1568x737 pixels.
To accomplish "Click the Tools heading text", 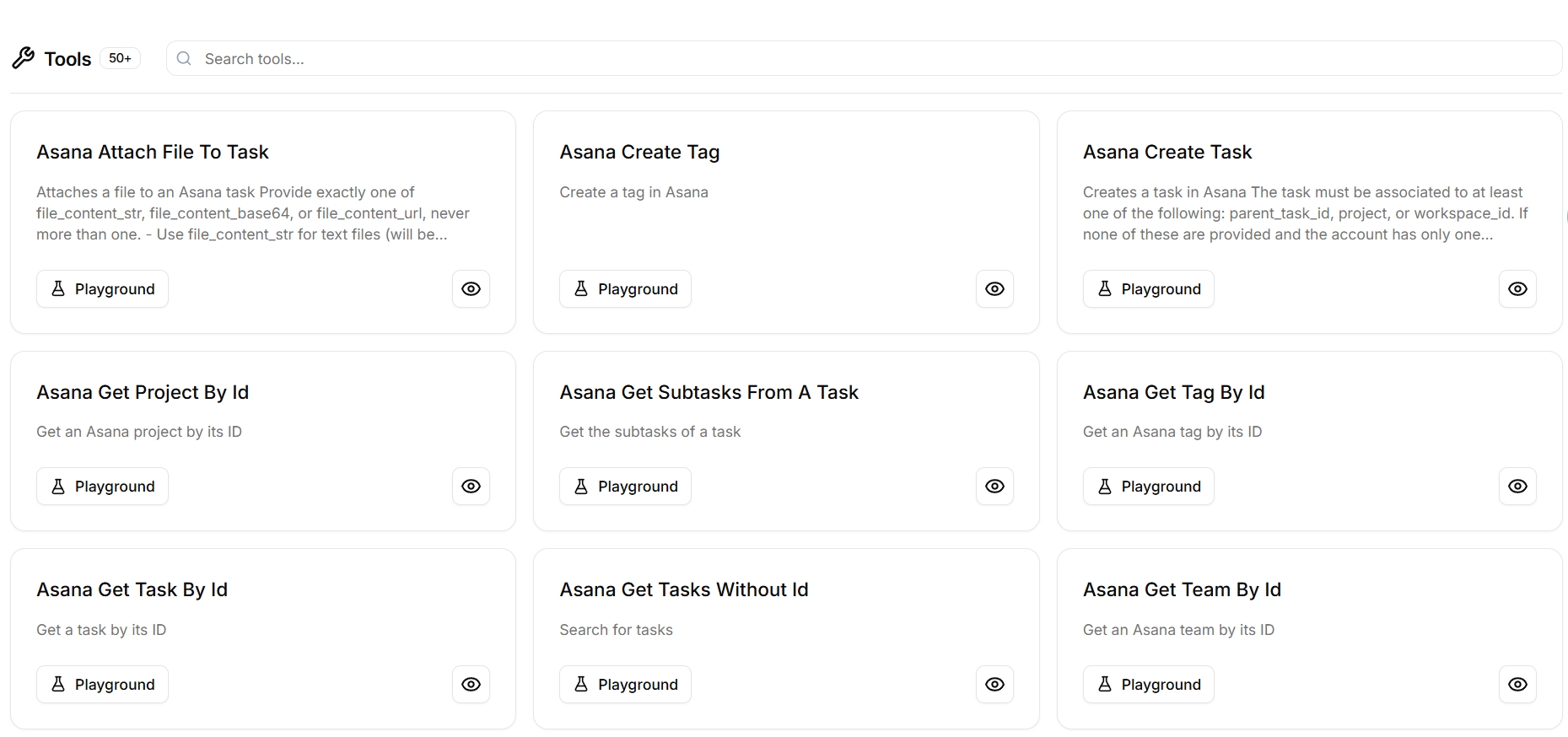I will click(67, 59).
